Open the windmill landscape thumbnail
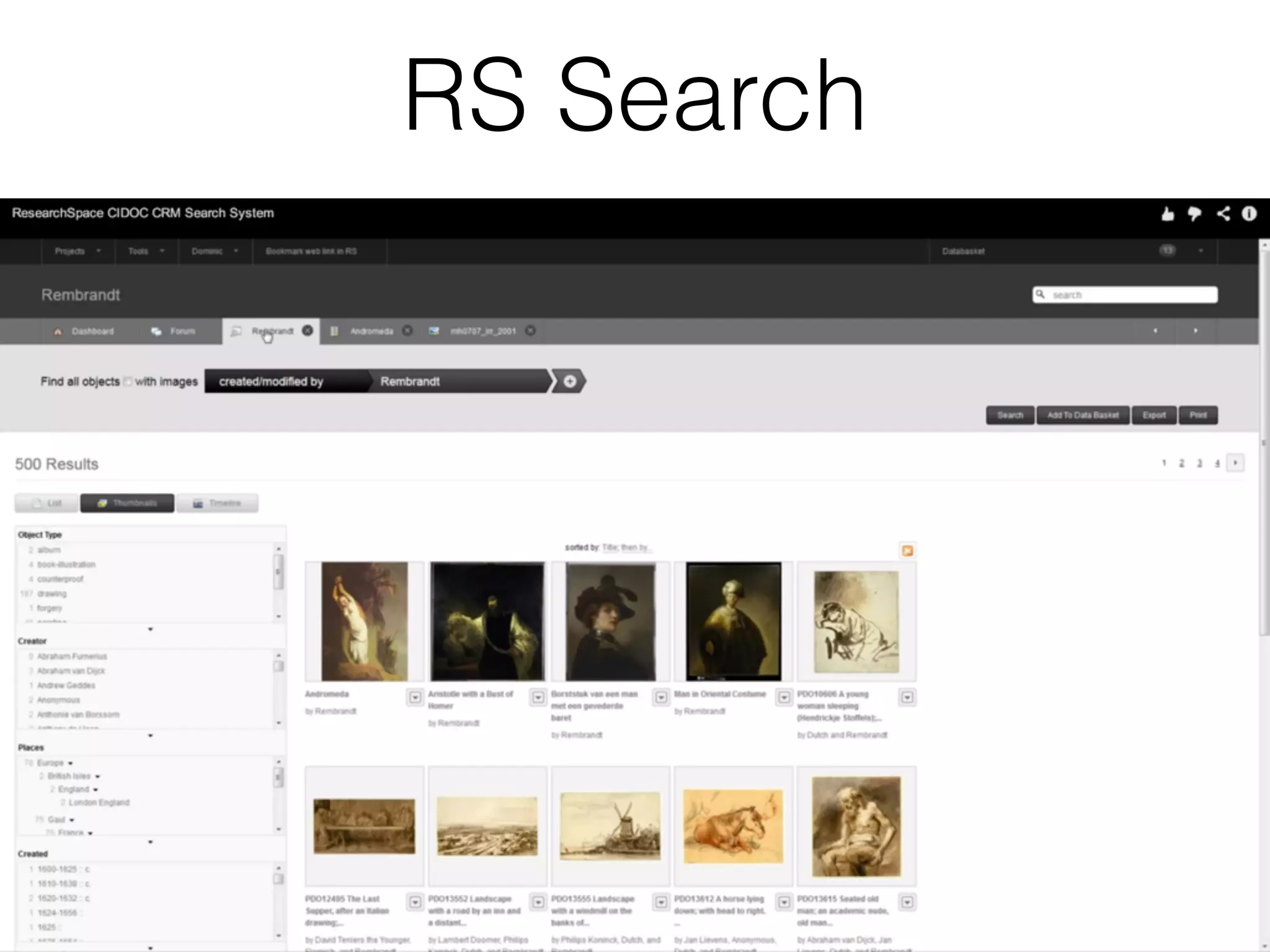 point(610,826)
